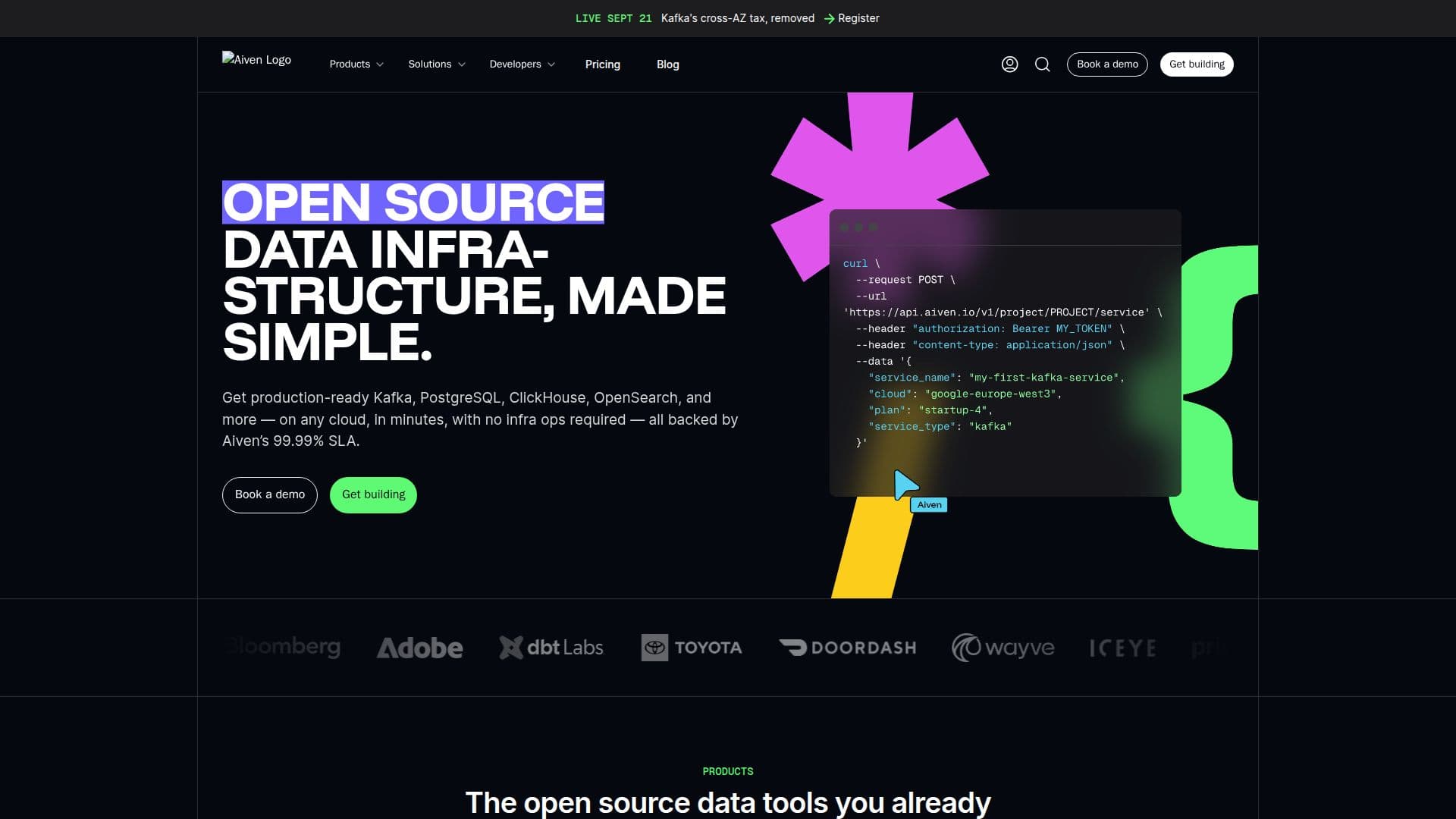
Task: Click Get building in header
Action: (1197, 64)
